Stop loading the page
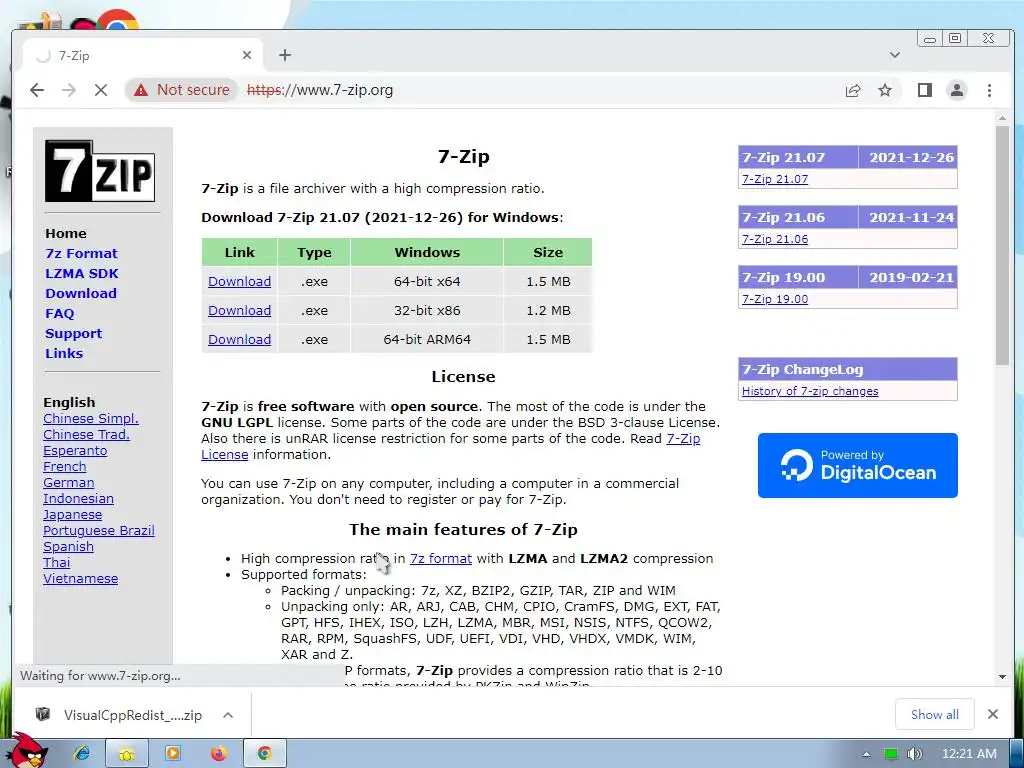 pyautogui.click(x=101, y=90)
